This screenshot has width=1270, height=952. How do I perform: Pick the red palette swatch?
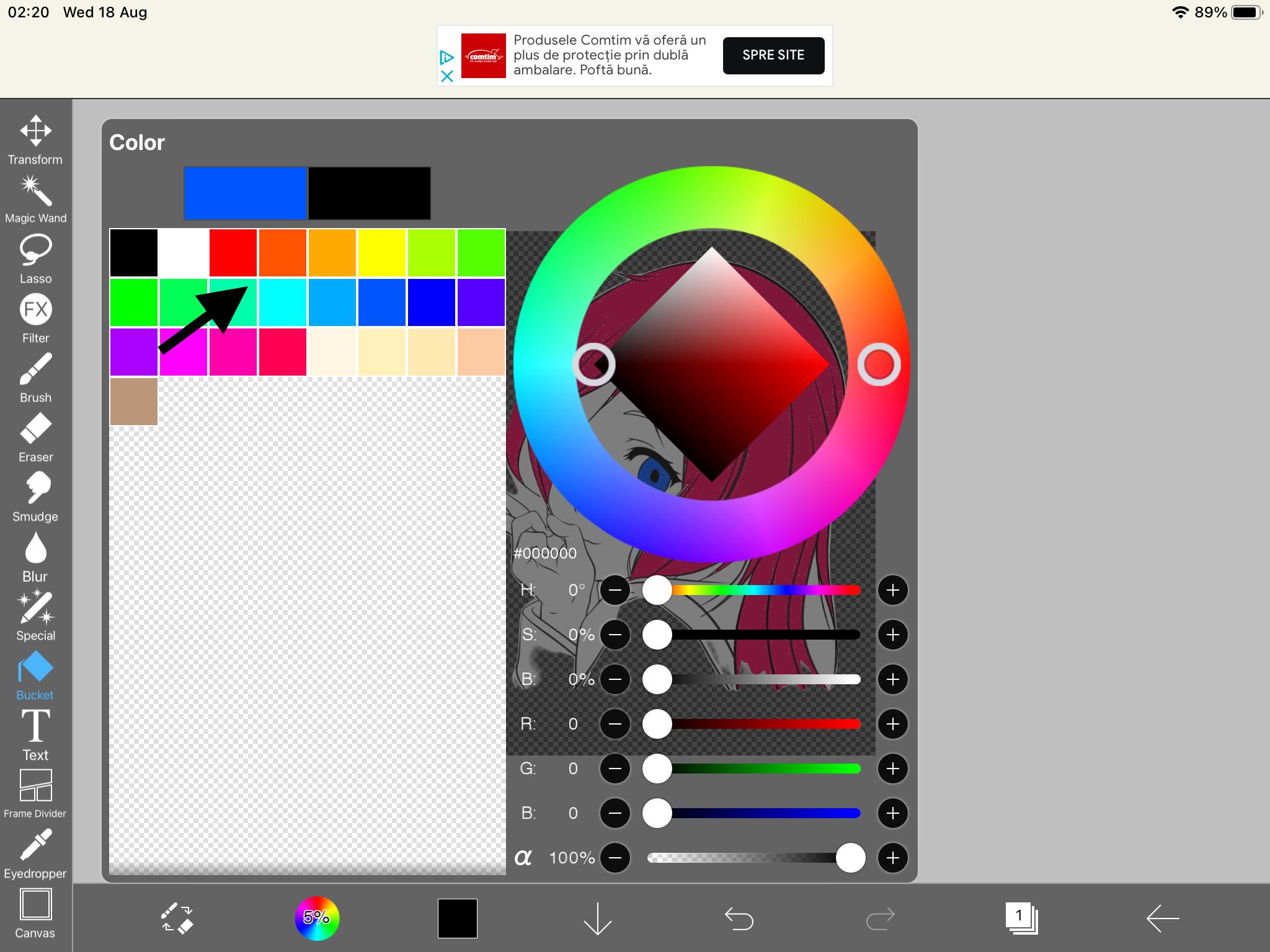tap(233, 253)
